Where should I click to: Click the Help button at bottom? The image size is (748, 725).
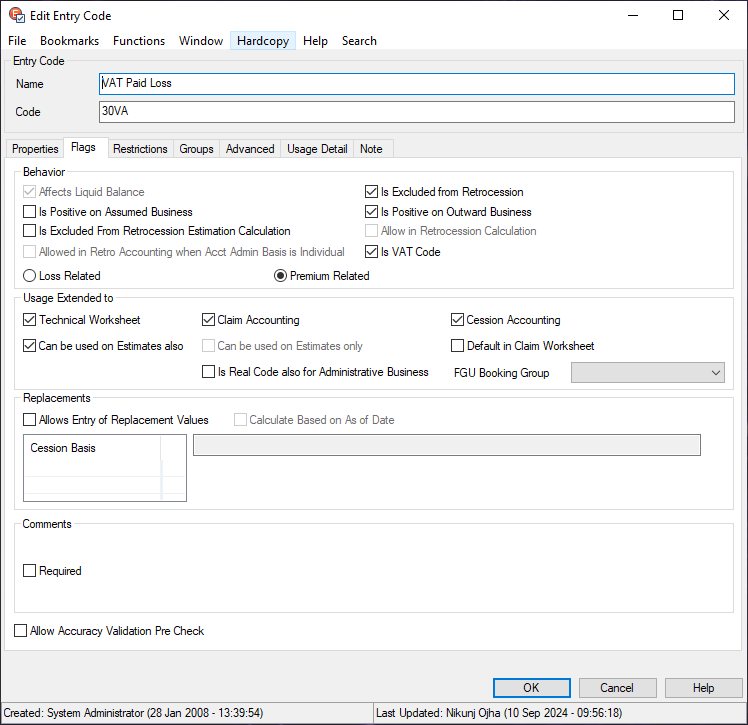[703, 688]
